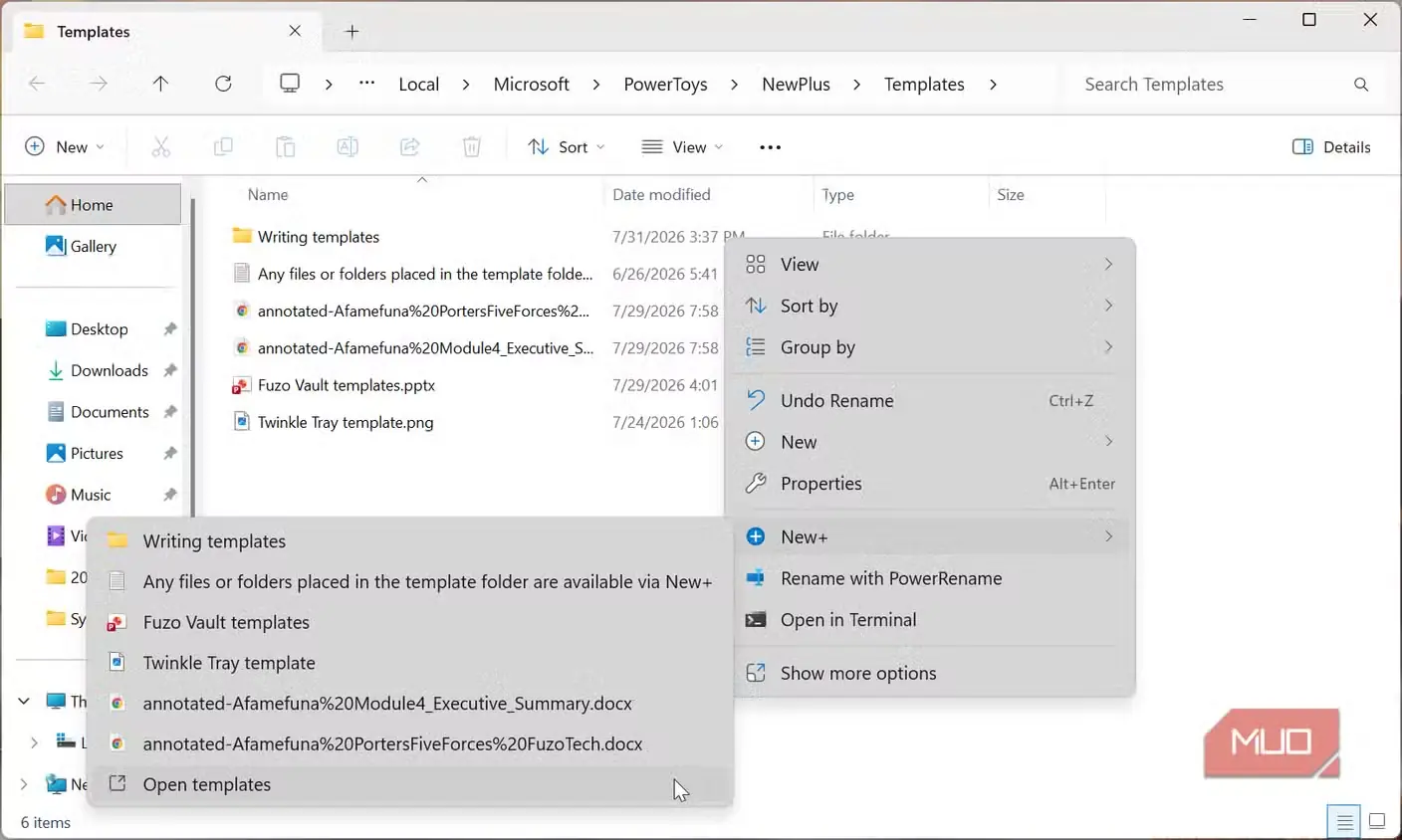
Task: Click the Templates breadcrumb
Action: pos(924,85)
